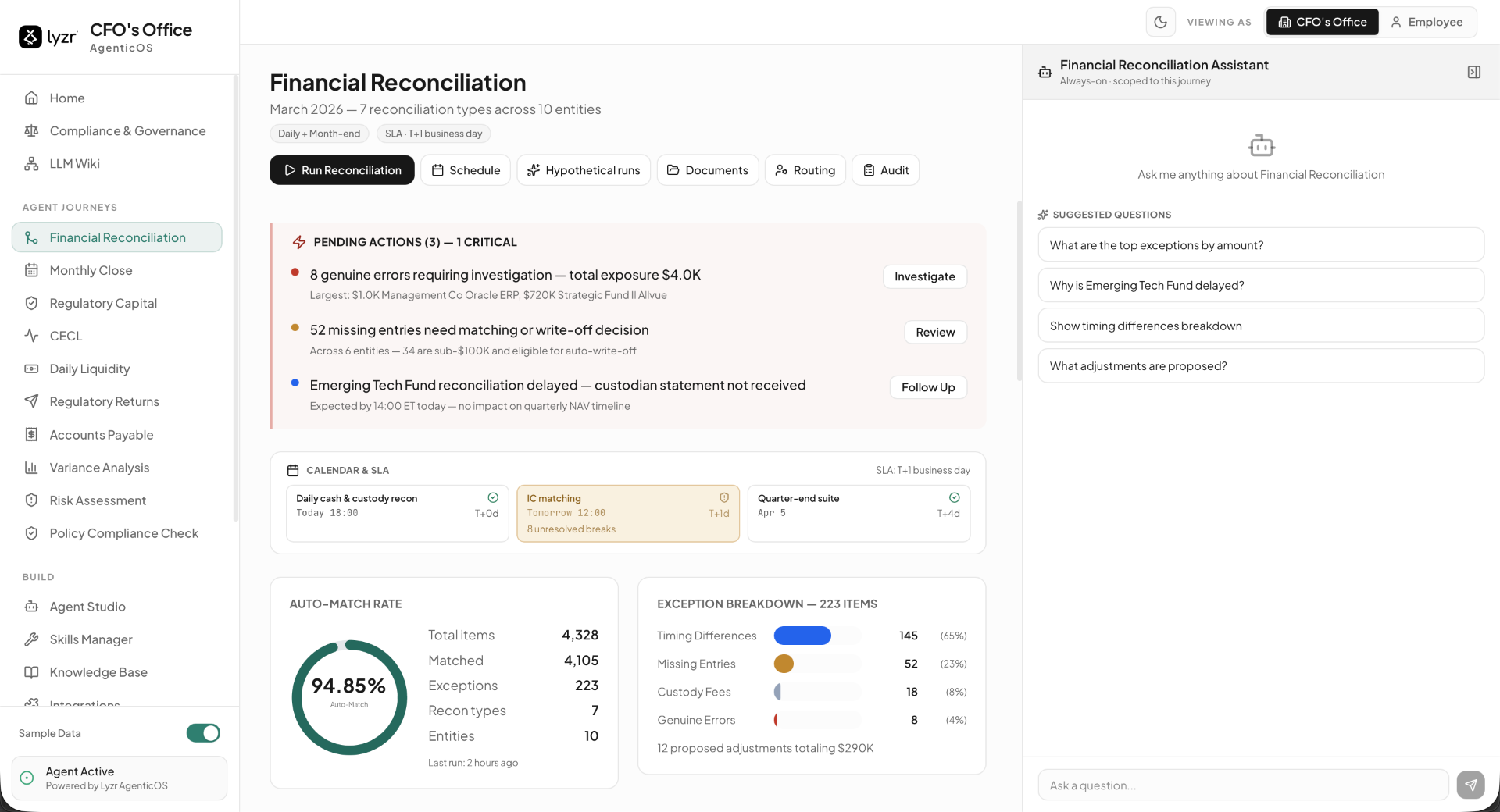Click the Genuine Errors red bar
This screenshot has height=812, width=1500.
pos(776,720)
